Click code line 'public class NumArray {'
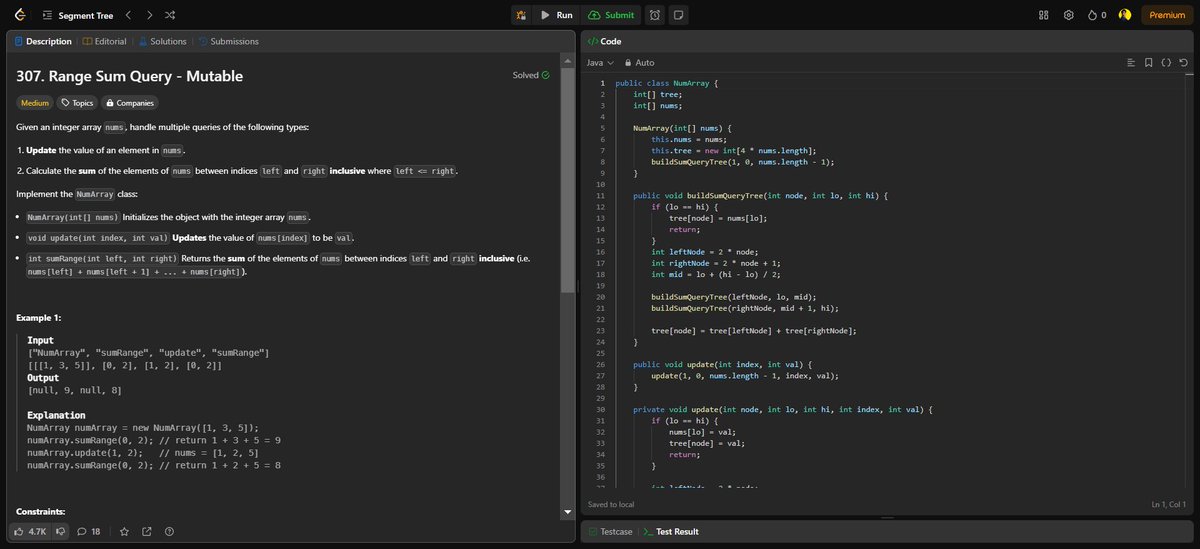The image size is (1200, 549). coord(667,82)
